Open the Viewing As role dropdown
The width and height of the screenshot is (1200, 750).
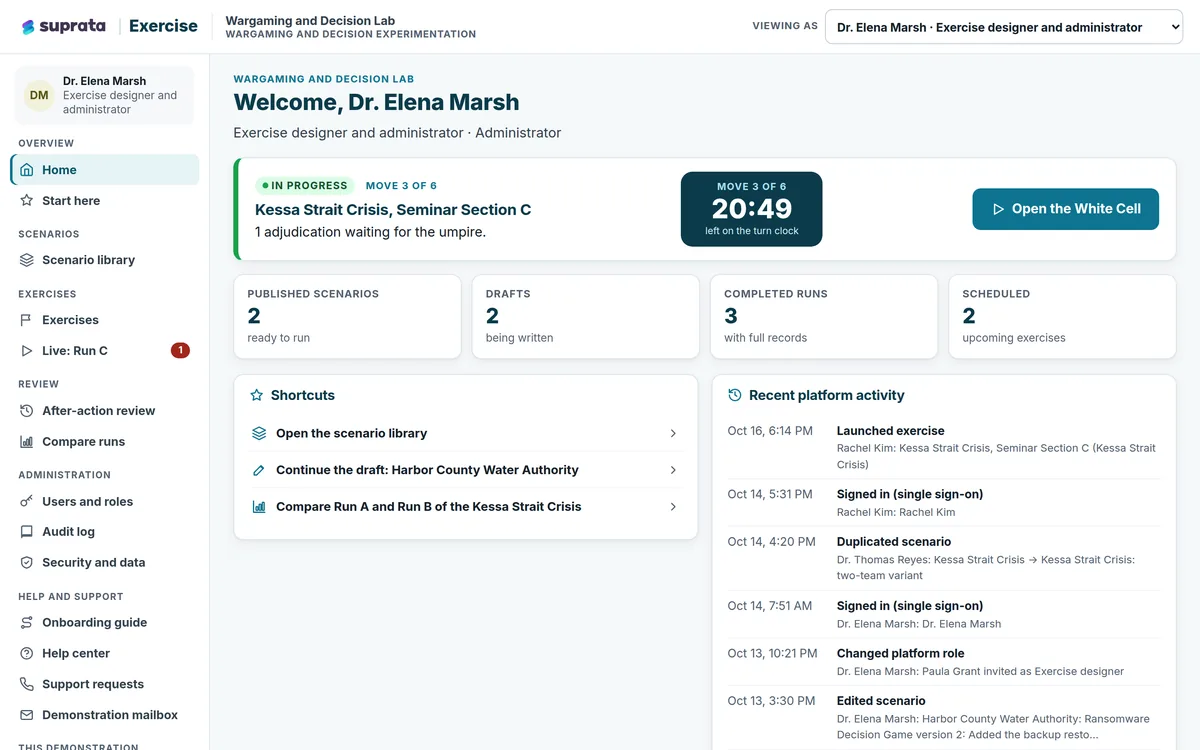1004,27
